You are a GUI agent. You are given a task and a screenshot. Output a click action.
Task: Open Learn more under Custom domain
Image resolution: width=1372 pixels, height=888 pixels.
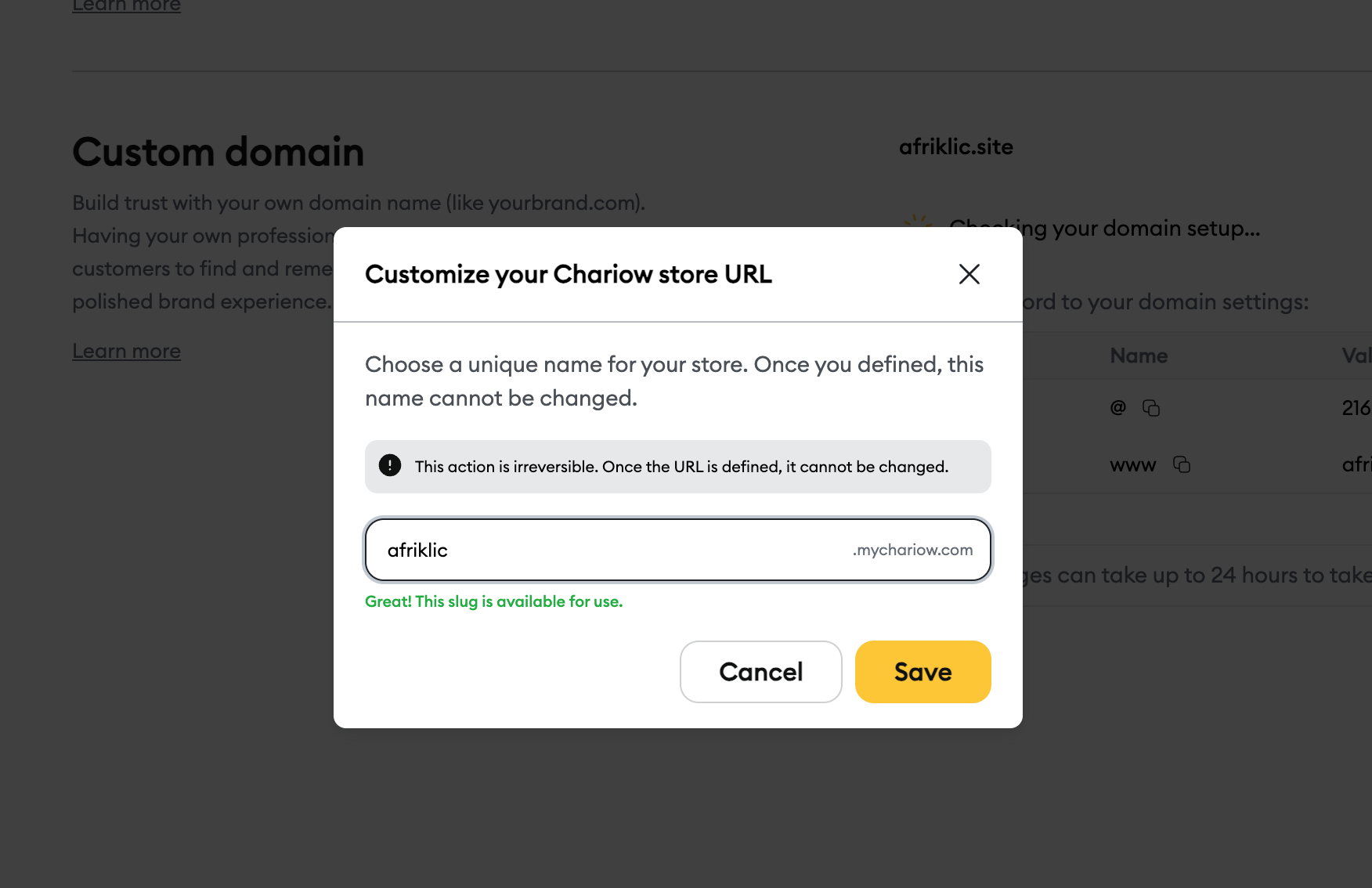[x=126, y=351]
